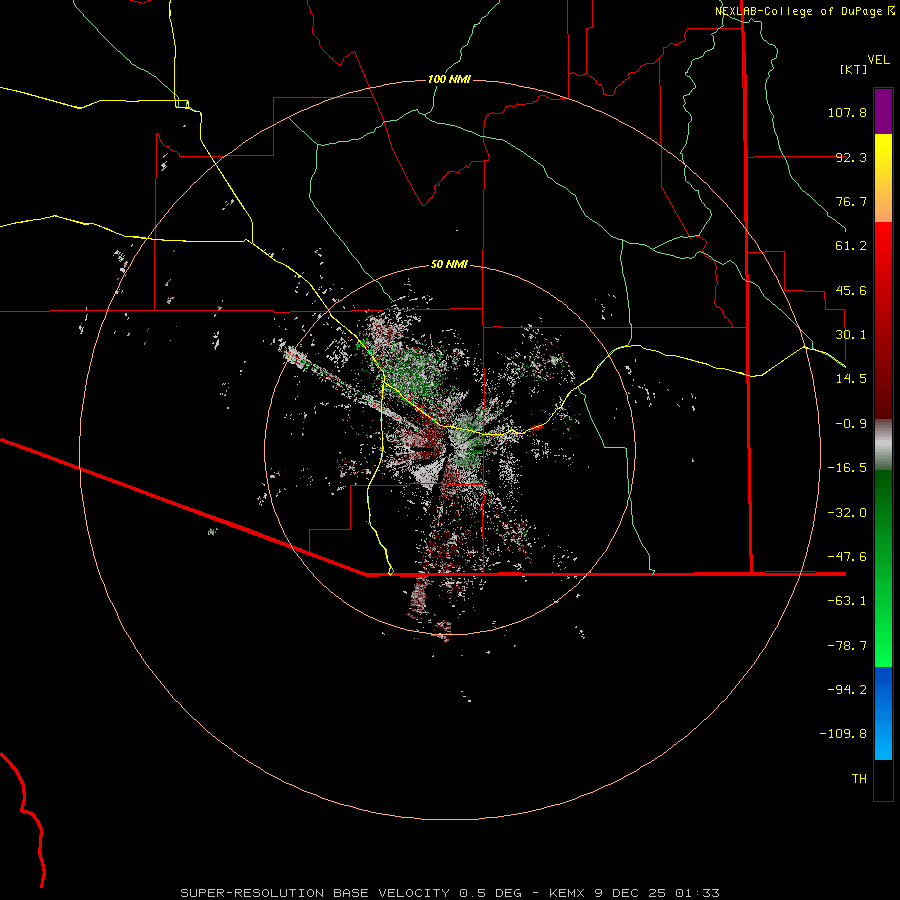
Task: Click the red segment of the velocity color bar
Action: (x=883, y=320)
